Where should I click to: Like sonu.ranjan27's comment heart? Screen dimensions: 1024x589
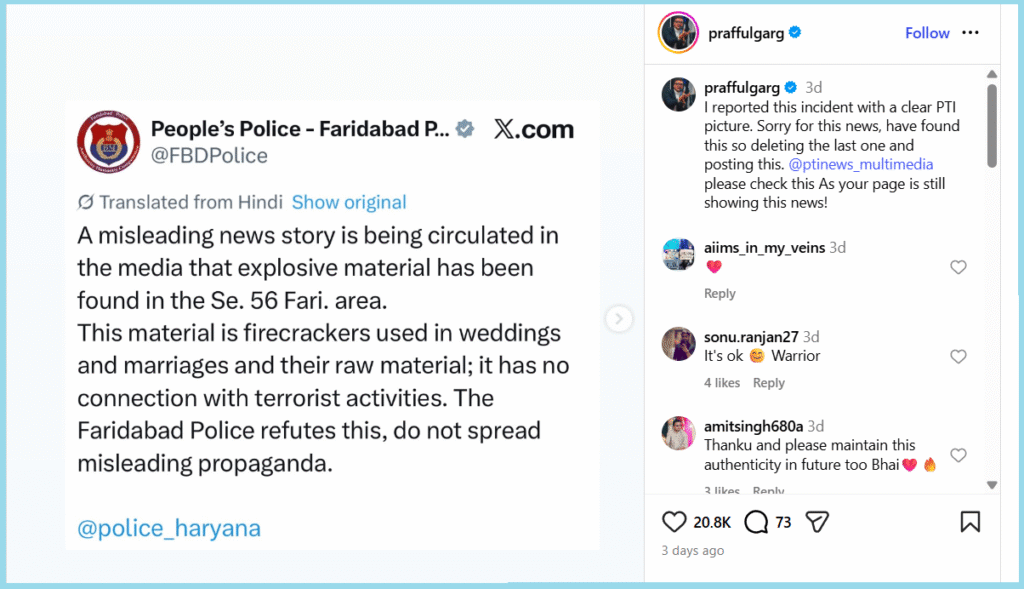point(958,357)
